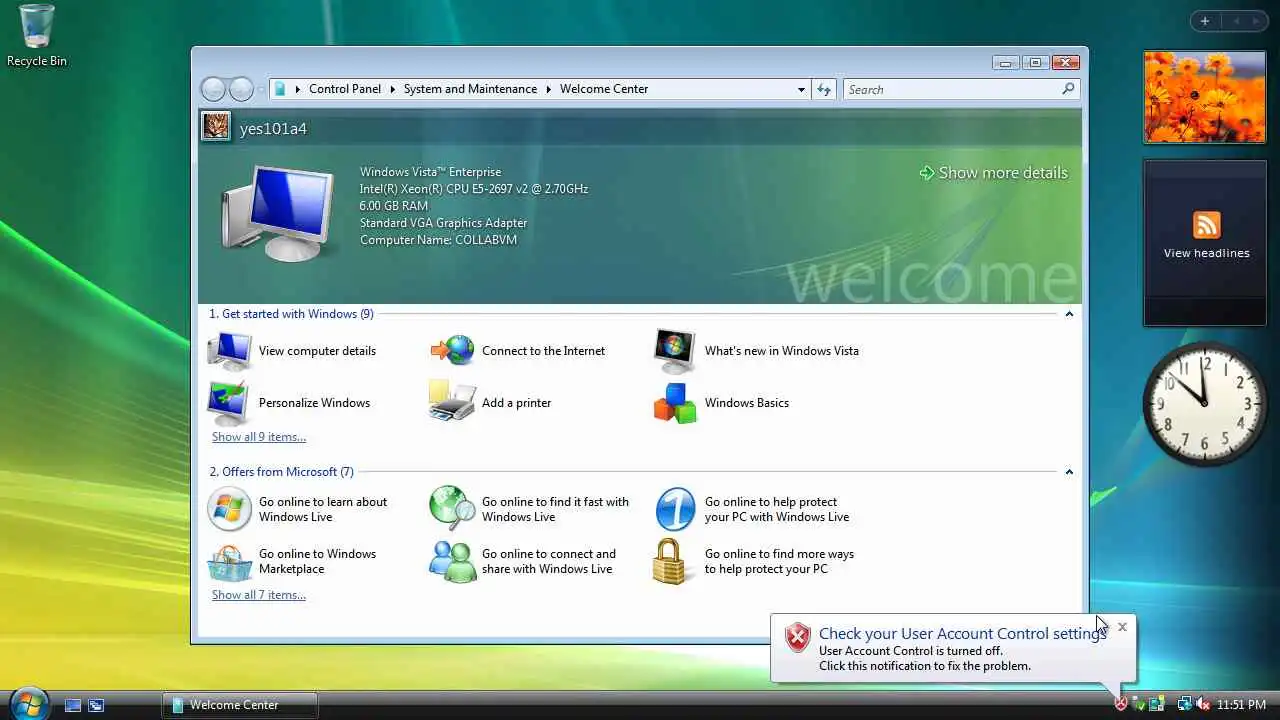This screenshot has width=1280, height=720.
Task: Click the search magnifier icon
Action: [x=1068, y=89]
